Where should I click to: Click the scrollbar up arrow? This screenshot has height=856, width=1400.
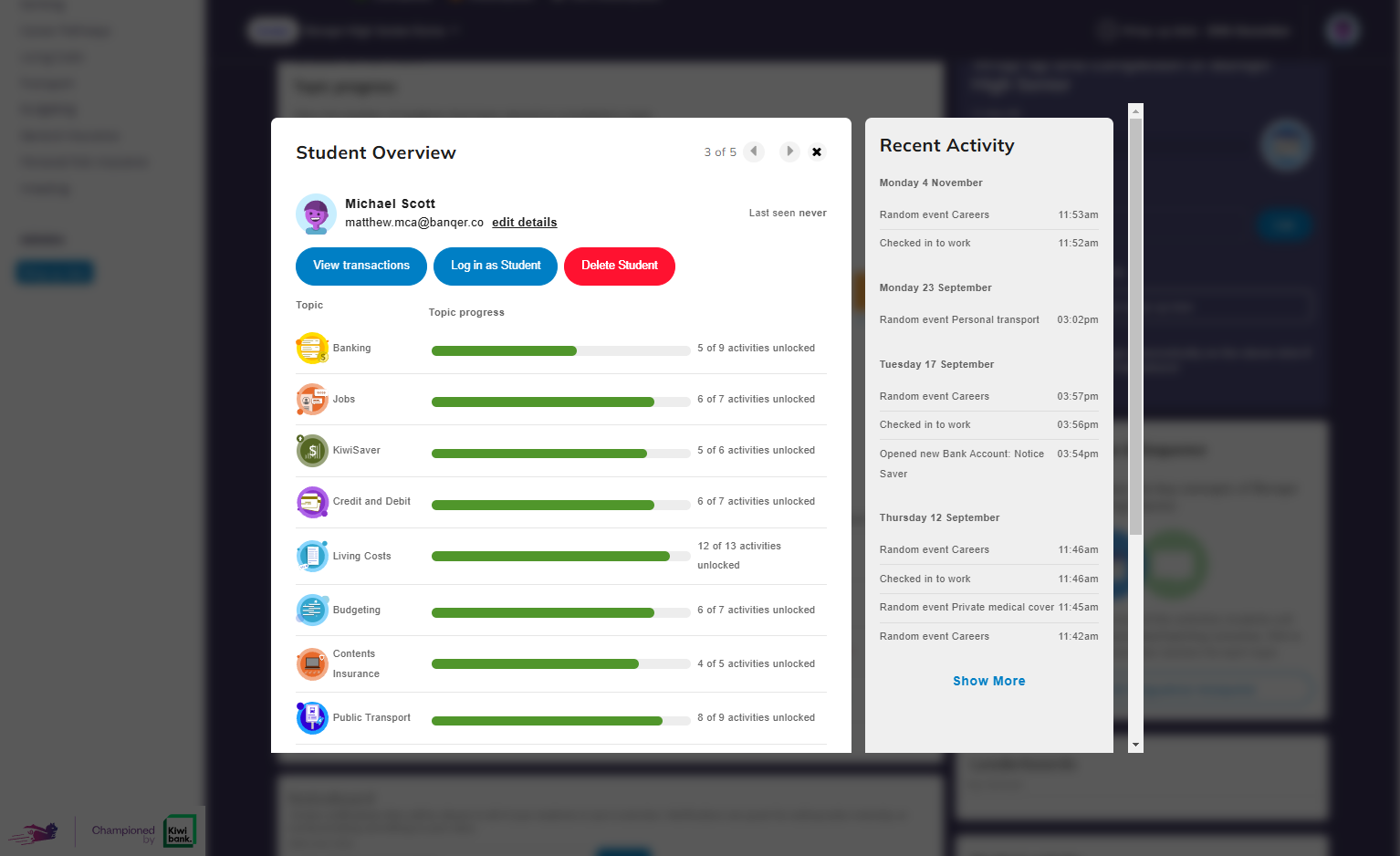1135,111
